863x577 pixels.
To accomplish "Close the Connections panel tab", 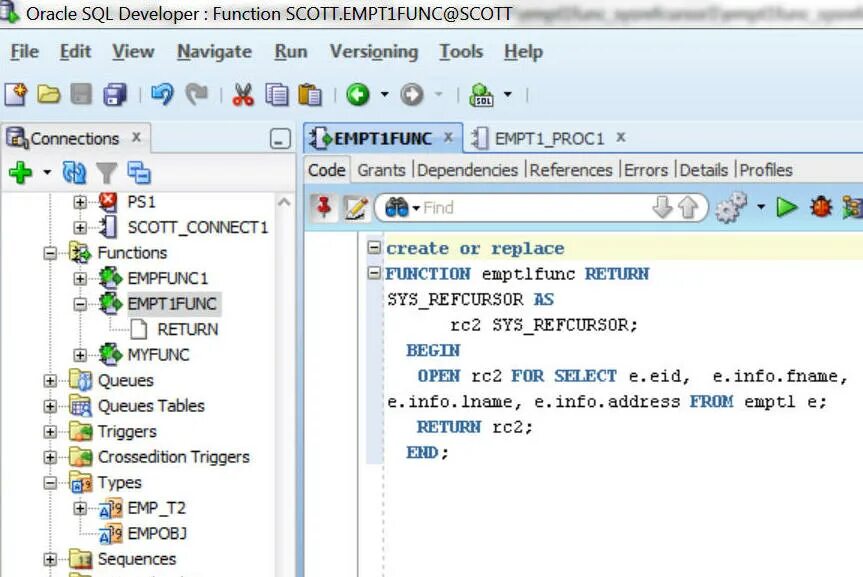I will [x=136, y=137].
